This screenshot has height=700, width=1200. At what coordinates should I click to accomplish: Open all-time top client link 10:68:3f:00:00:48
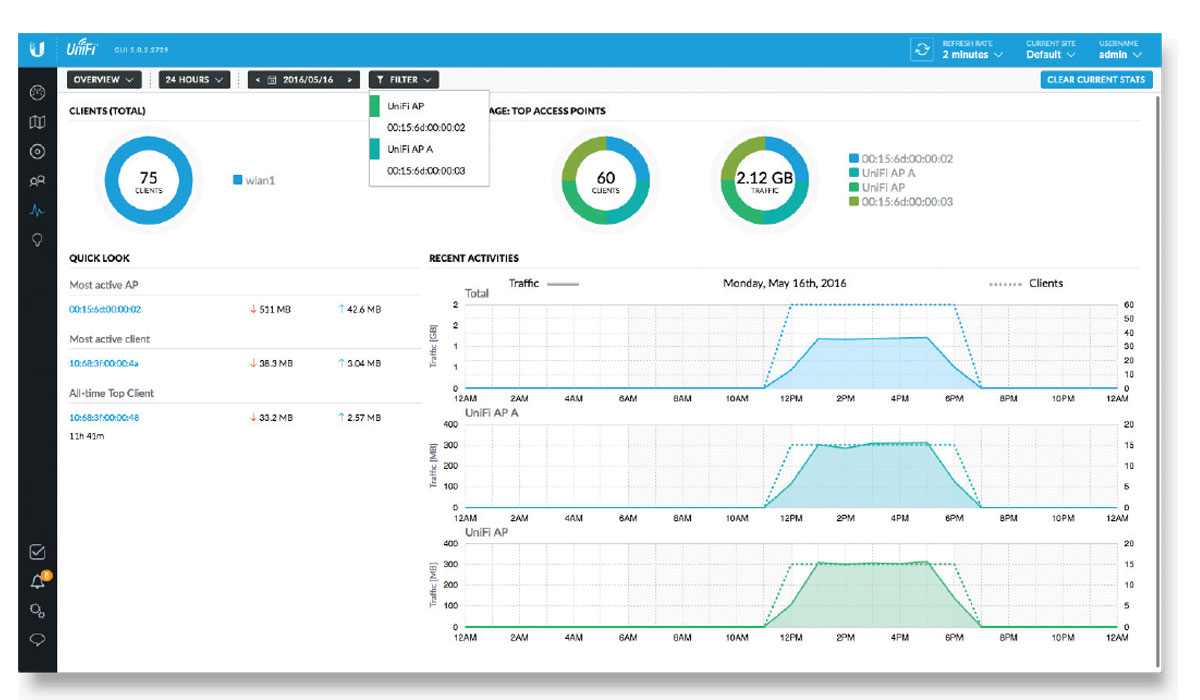[x=104, y=418]
